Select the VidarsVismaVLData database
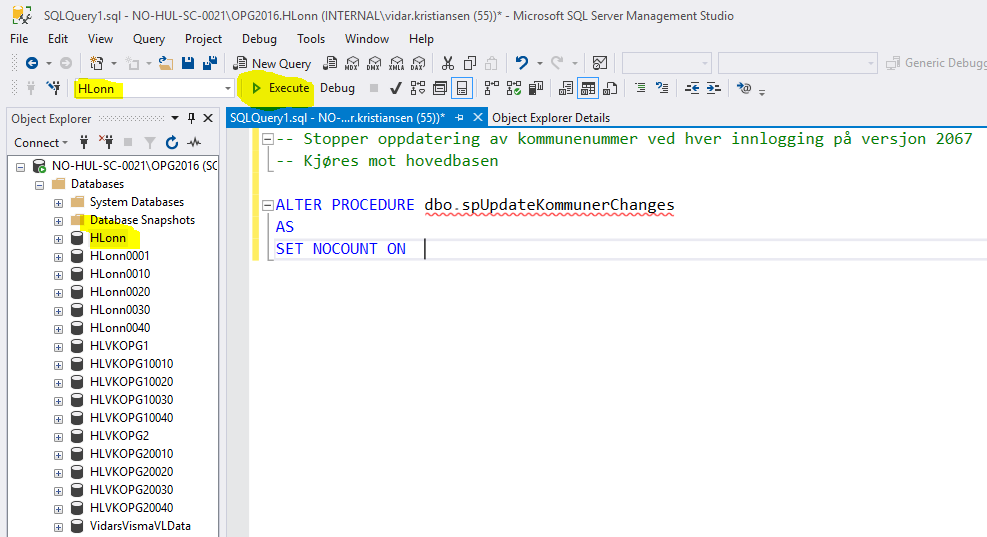 pos(140,526)
